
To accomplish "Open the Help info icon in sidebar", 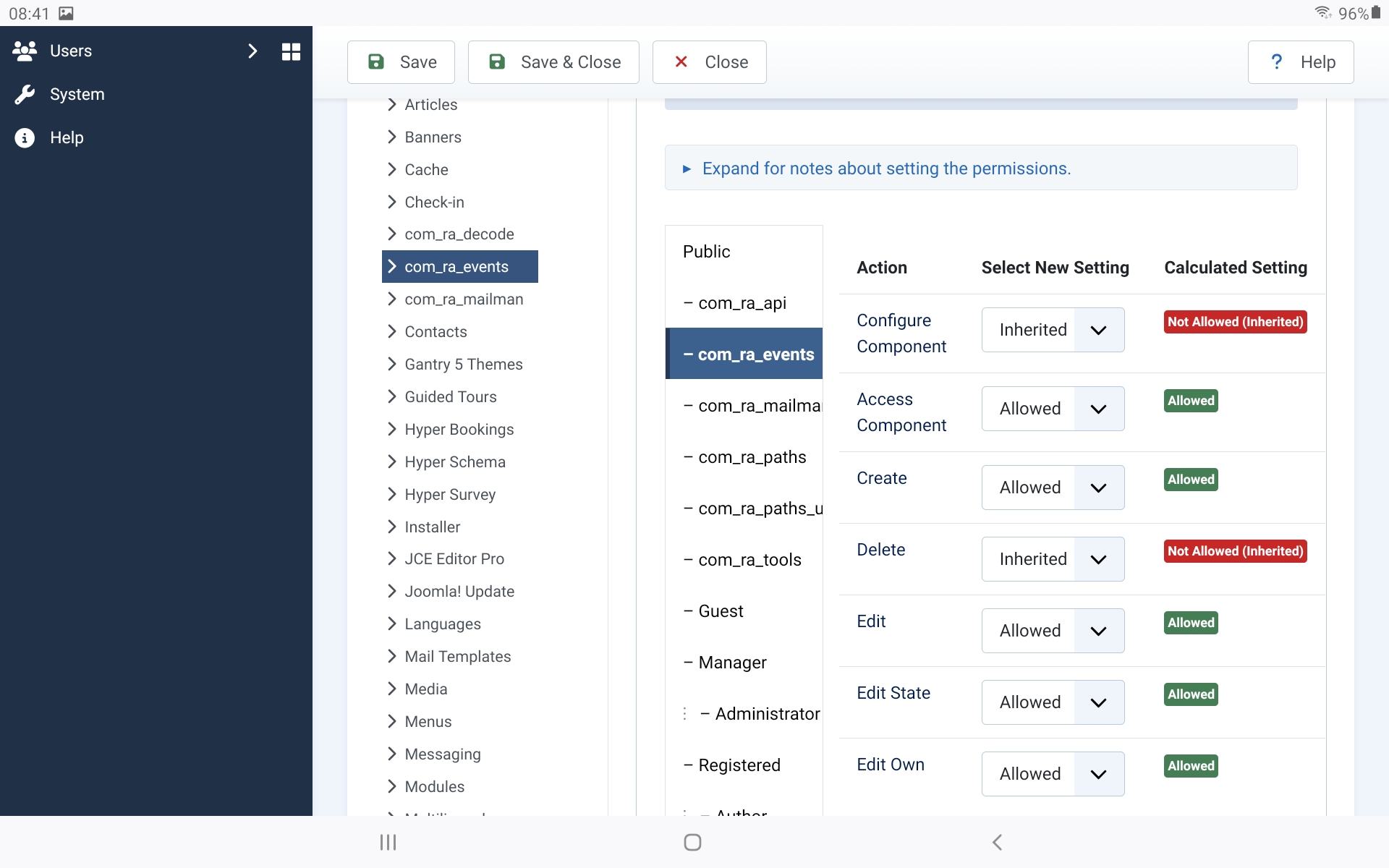I will pos(25,137).
